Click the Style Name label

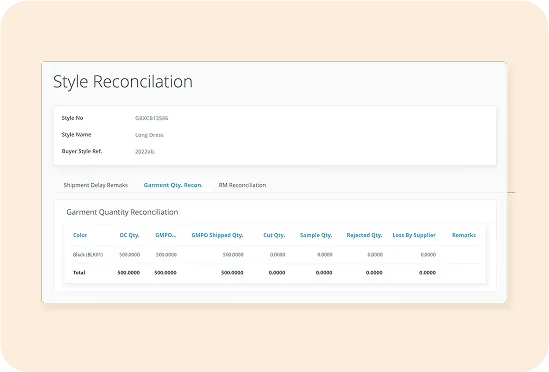pyautogui.click(x=76, y=135)
